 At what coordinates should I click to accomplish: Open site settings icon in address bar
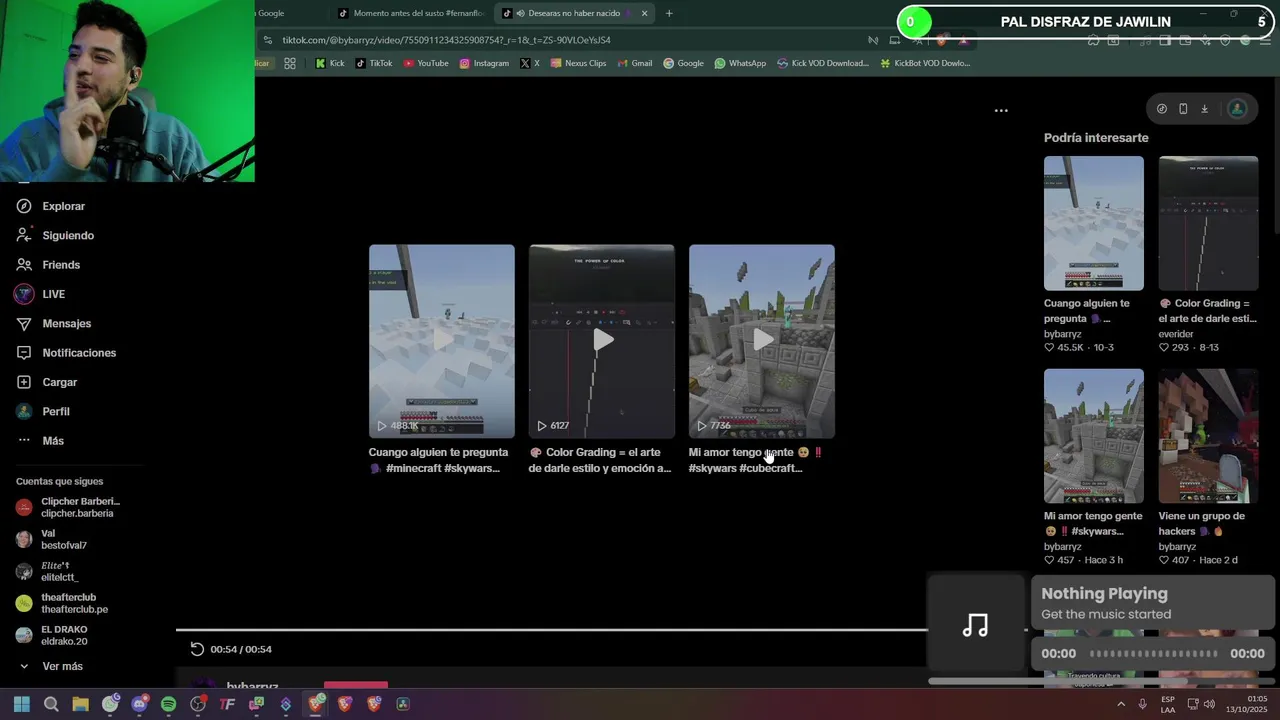click(268, 40)
